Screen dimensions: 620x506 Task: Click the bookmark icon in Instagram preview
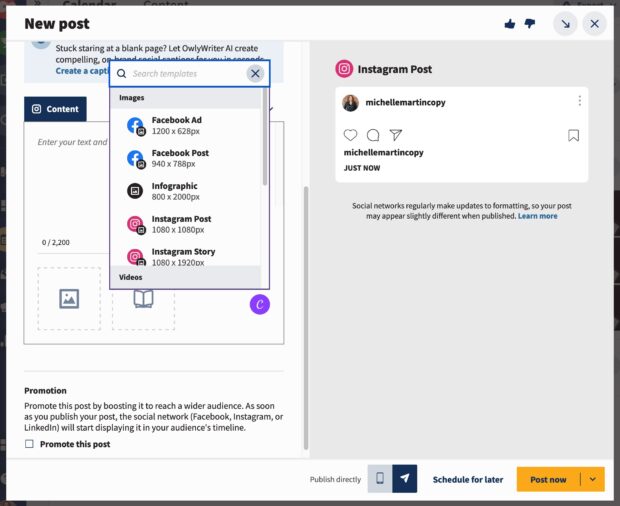pos(574,135)
